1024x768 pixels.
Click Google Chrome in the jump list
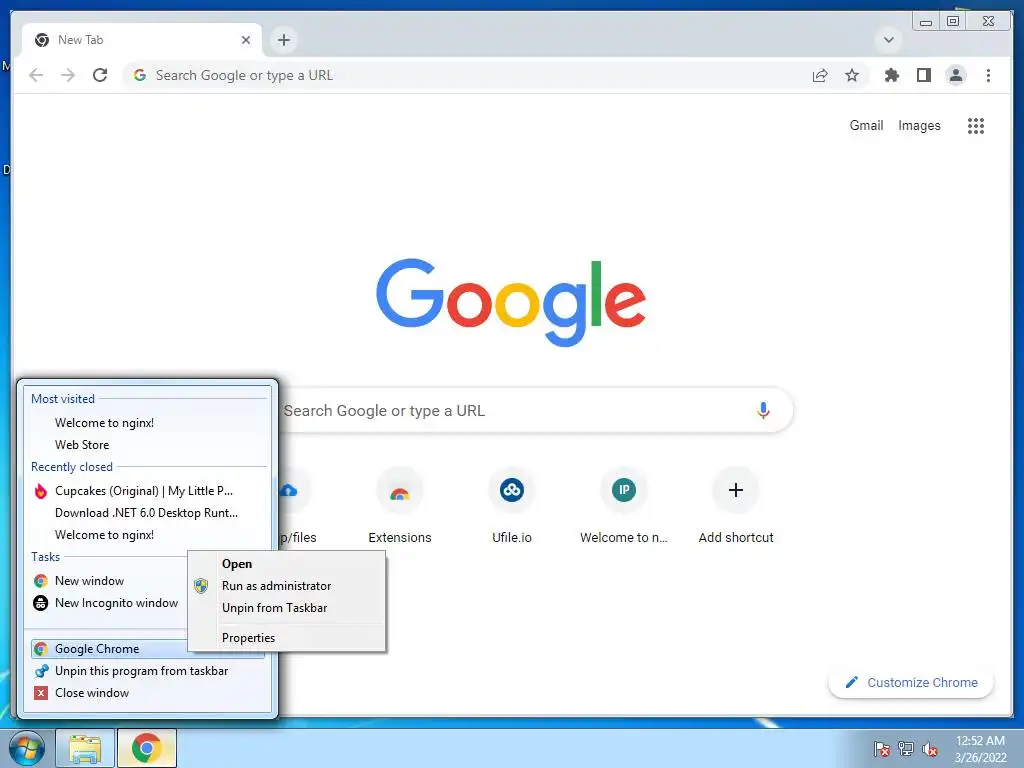click(108, 648)
